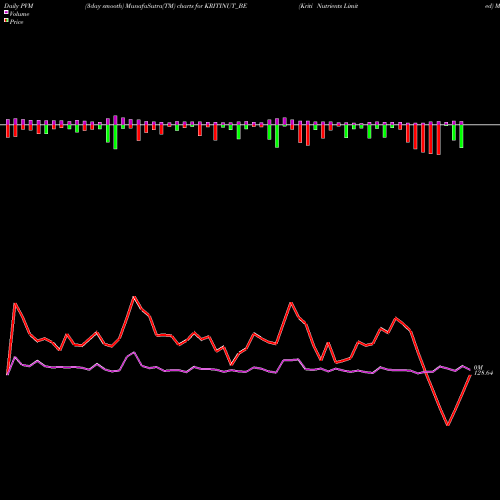Click the 'Daily PVM' title text
This screenshot has width=500, height=500.
tap(19, 6)
